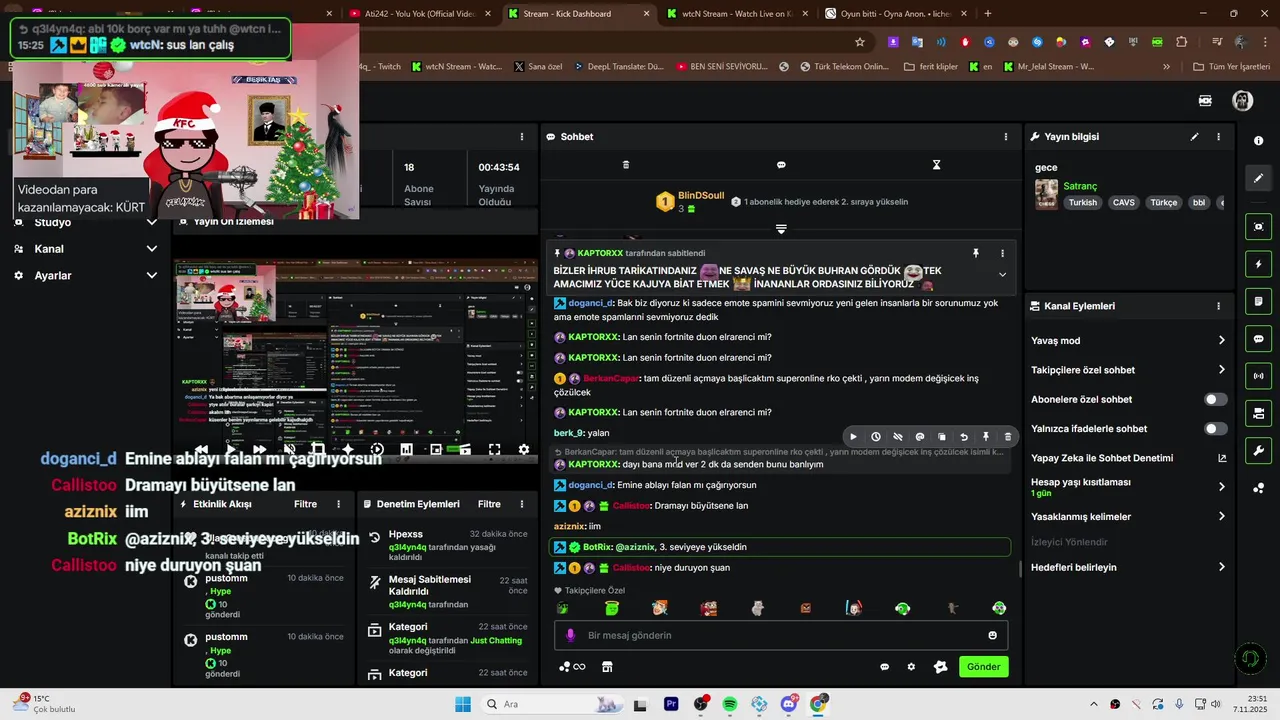The height and width of the screenshot is (720, 1280).
Task: Show more bookmarks with the » chevron
Action: [1166, 67]
